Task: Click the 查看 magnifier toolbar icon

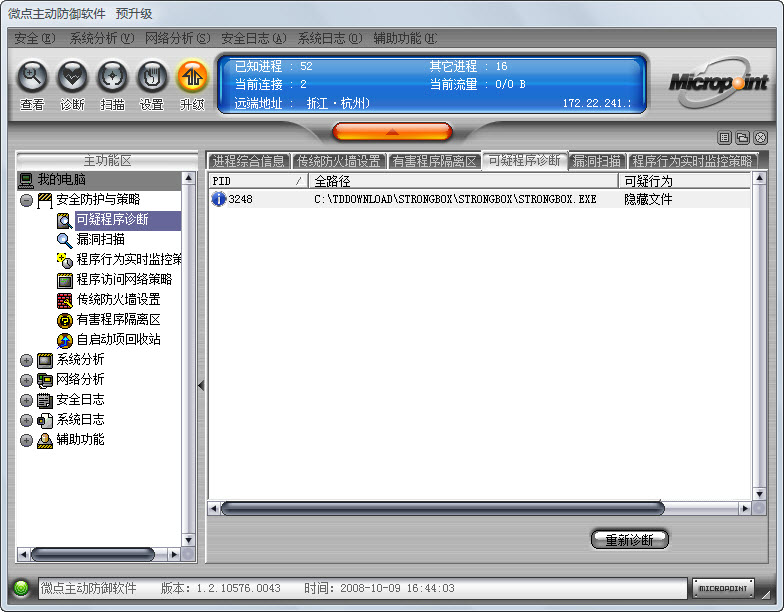Action: [32, 78]
